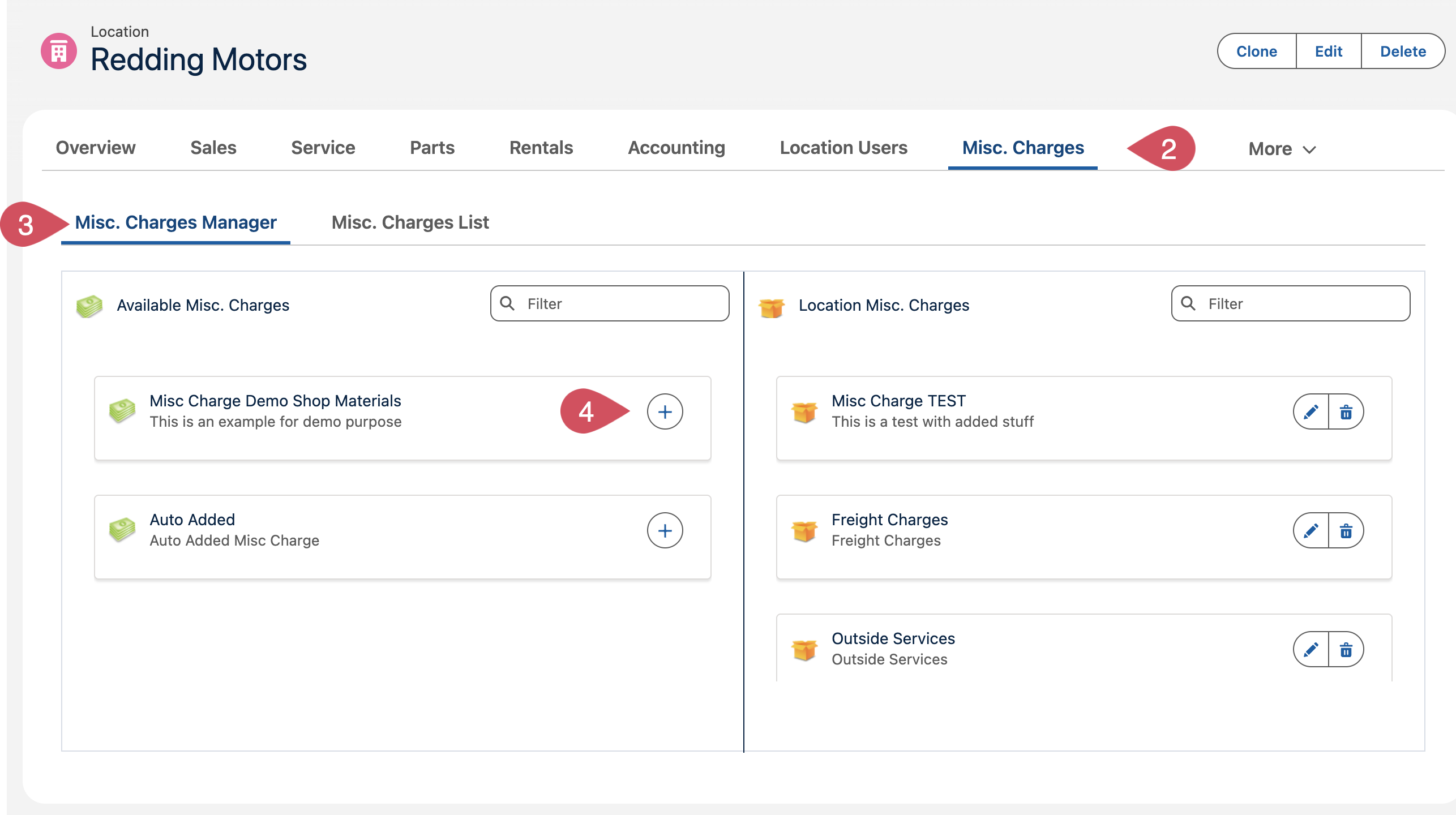This screenshot has width=1456, height=815.
Task: Click the Clone button
Action: click(1257, 52)
